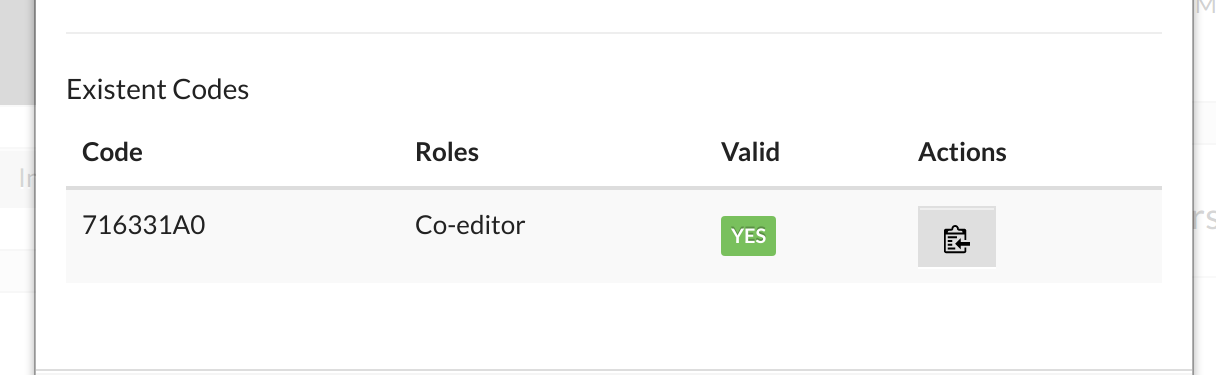Click the empty cell area right of the copy button
The height and width of the screenshot is (375, 1216).
[x=1080, y=236]
